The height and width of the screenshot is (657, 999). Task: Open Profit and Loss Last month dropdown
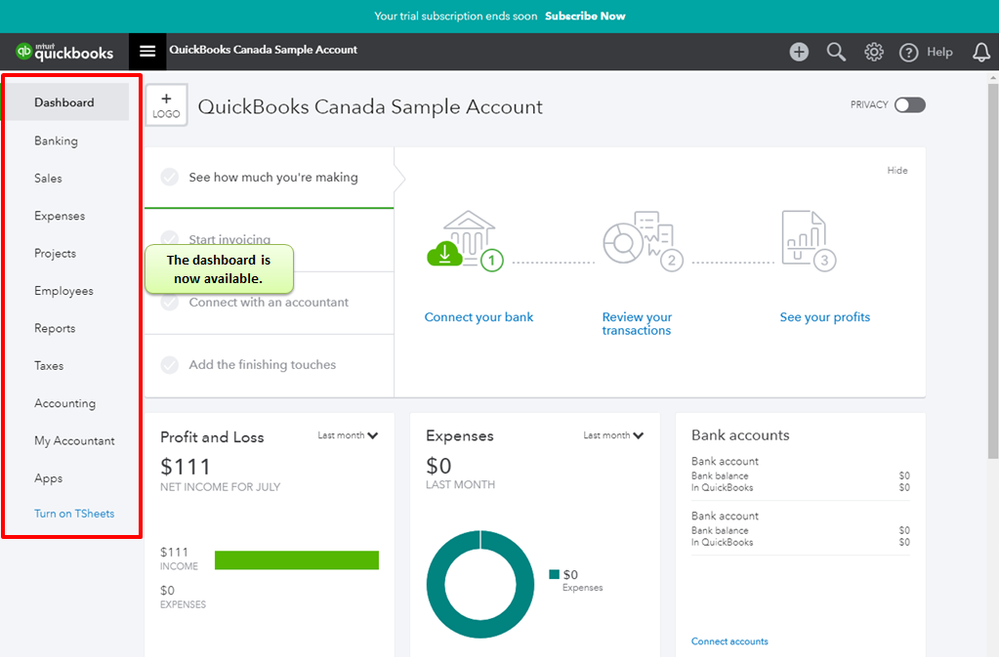[348, 435]
